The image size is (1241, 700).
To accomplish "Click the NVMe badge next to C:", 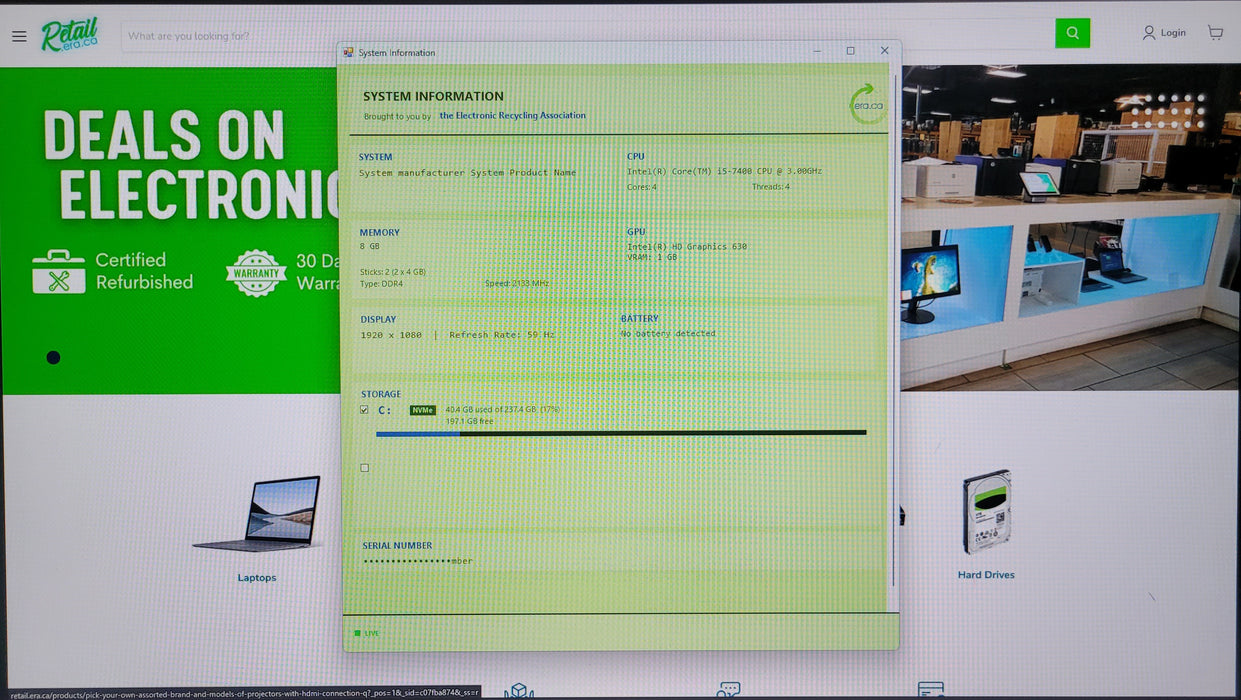I will point(423,410).
